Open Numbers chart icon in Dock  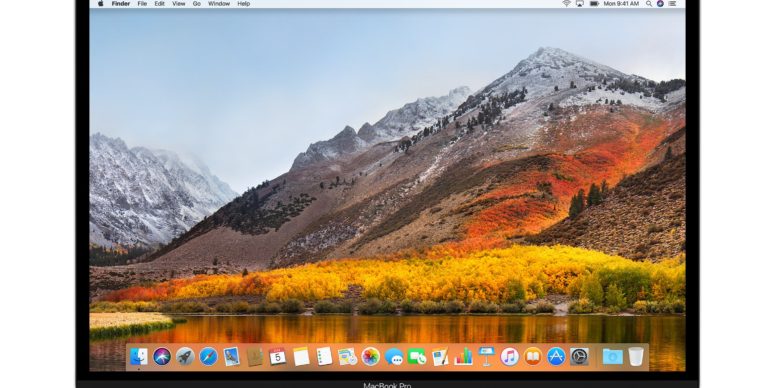[463, 356]
